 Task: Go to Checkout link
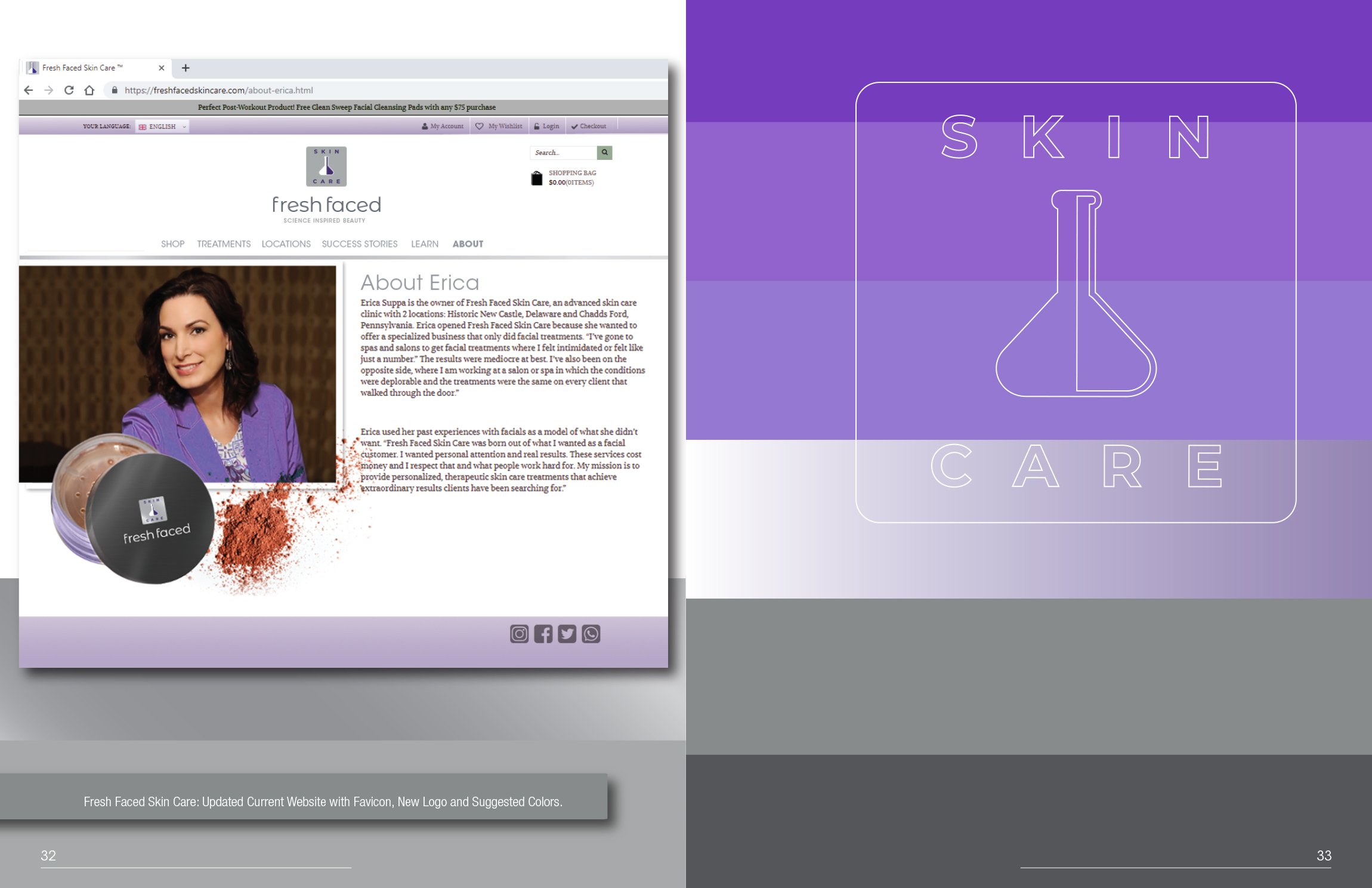(589, 126)
